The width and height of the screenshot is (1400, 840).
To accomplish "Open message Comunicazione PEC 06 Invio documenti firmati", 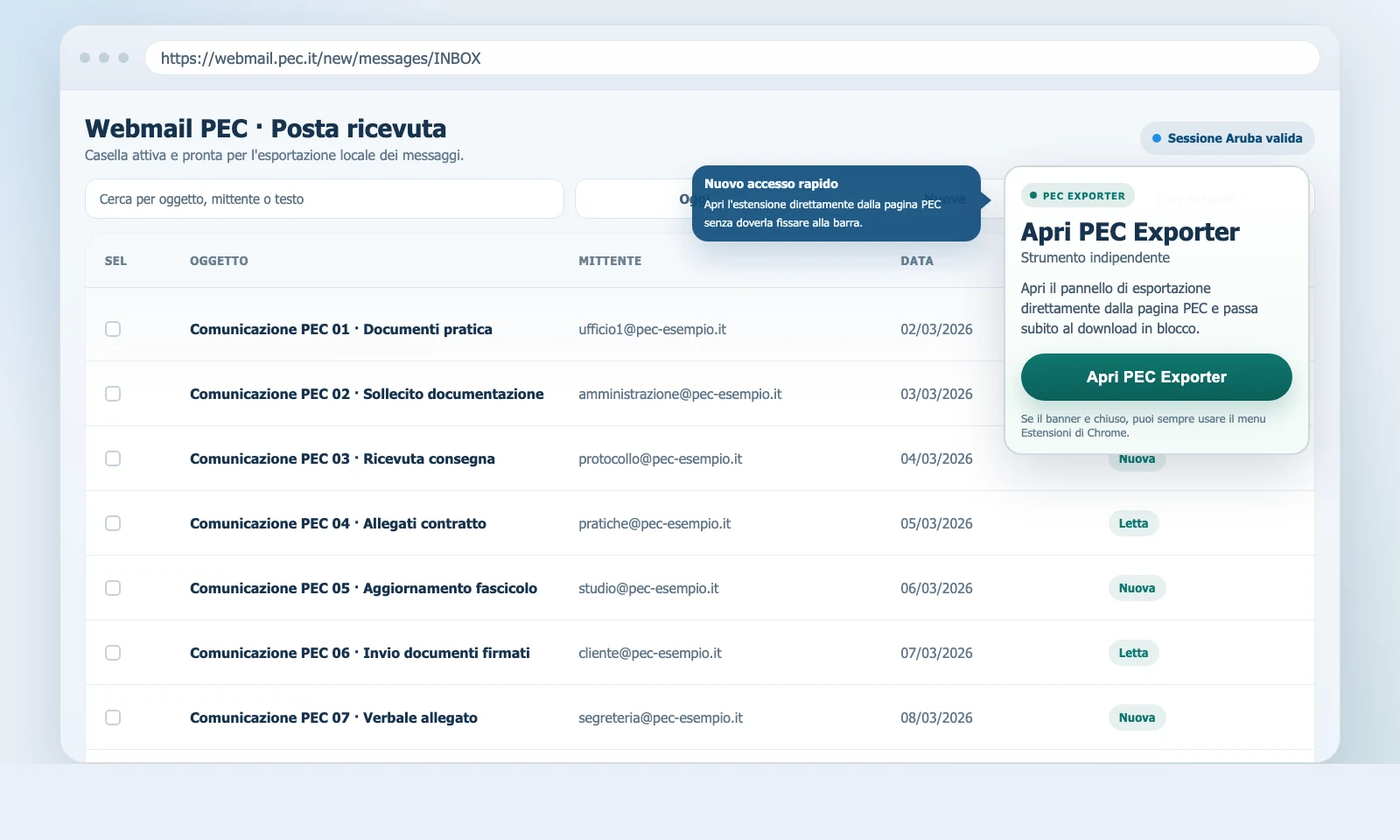I will click(x=360, y=653).
